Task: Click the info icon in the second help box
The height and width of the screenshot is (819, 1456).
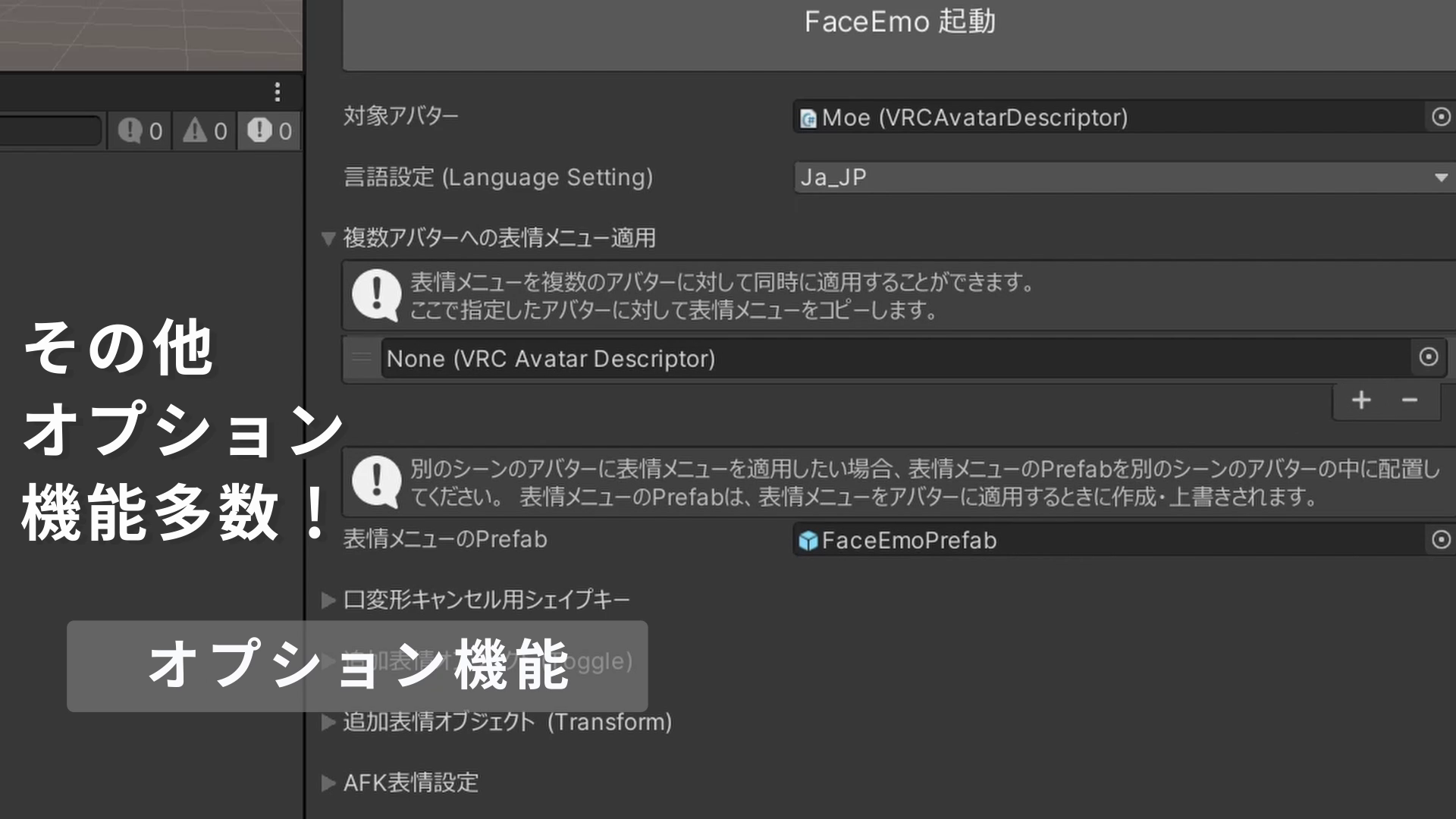Action: [376, 482]
